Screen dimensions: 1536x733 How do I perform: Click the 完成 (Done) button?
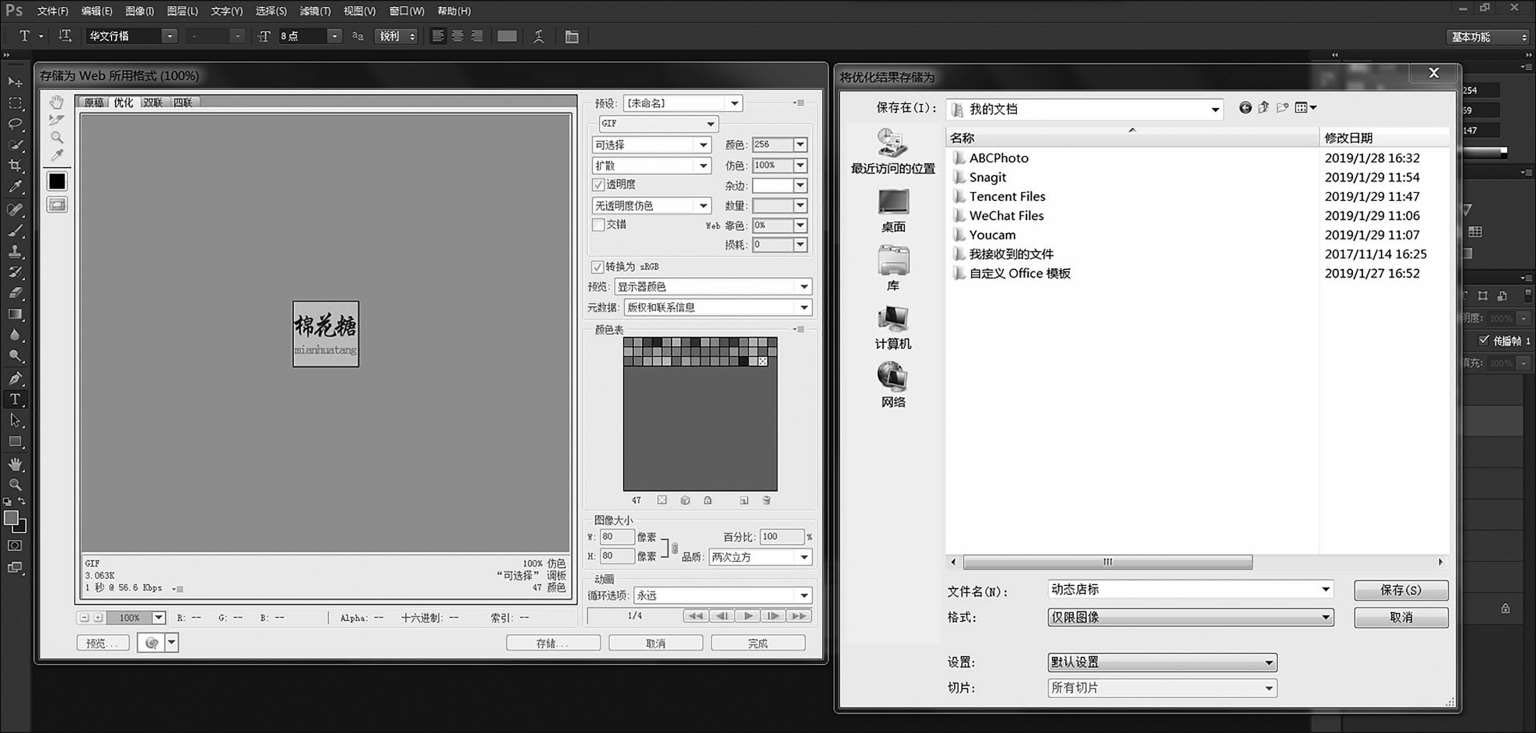tap(758, 643)
